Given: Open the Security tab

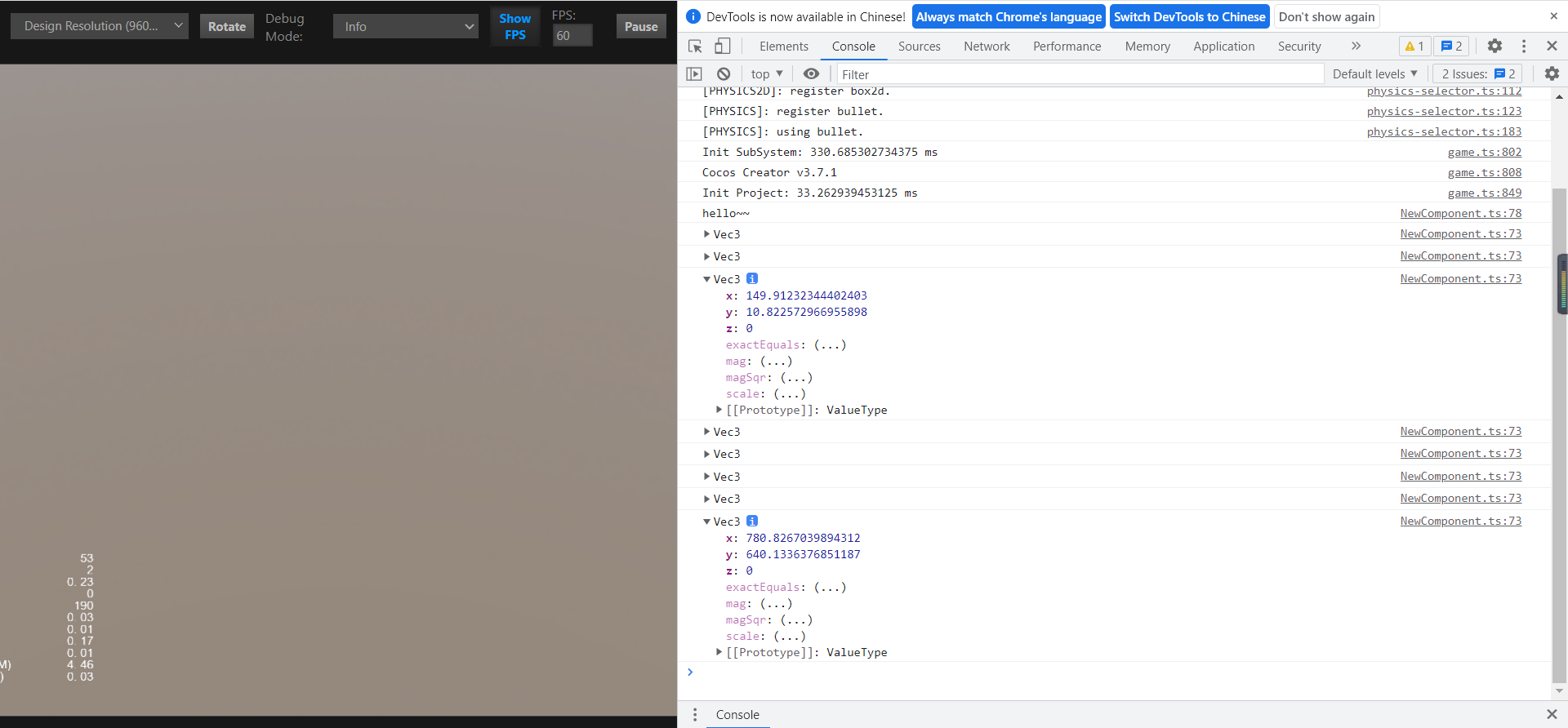Looking at the screenshot, I should point(1298,47).
